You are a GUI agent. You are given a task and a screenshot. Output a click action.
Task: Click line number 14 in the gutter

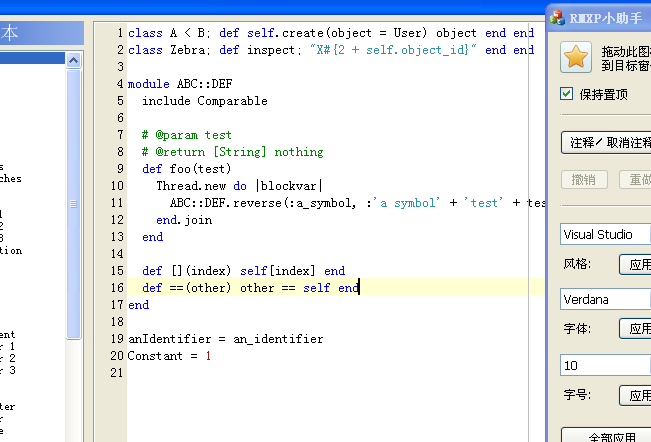117,254
